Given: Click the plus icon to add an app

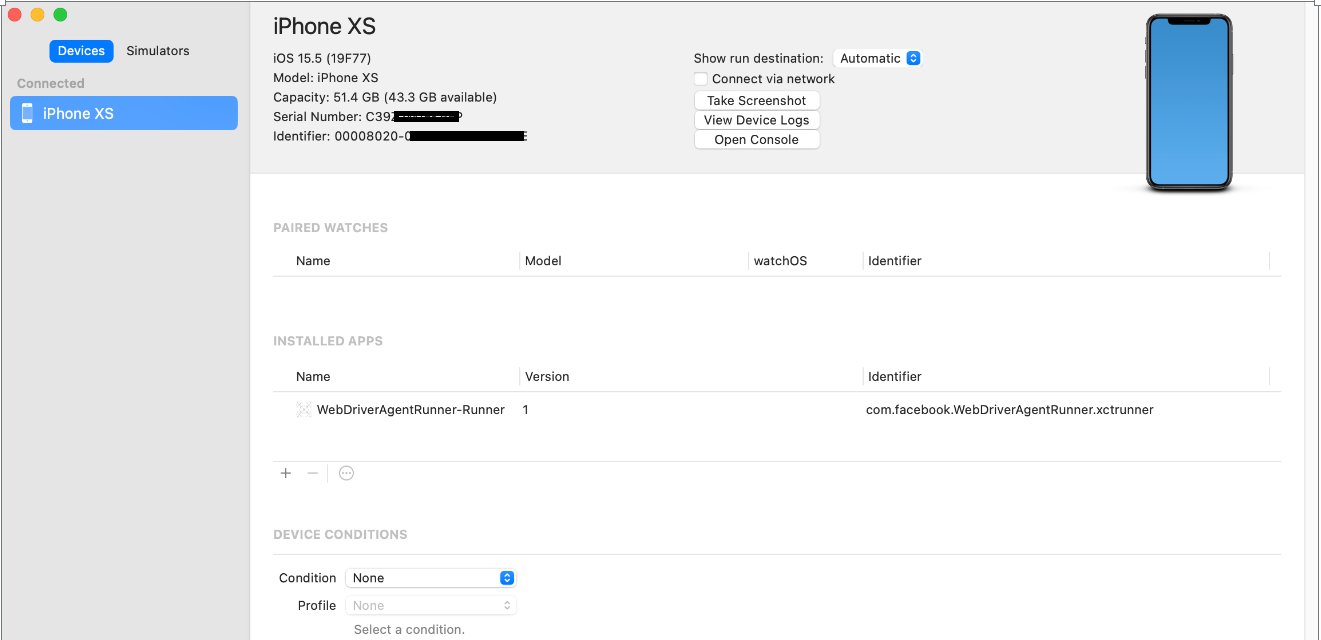Looking at the screenshot, I should (286, 473).
